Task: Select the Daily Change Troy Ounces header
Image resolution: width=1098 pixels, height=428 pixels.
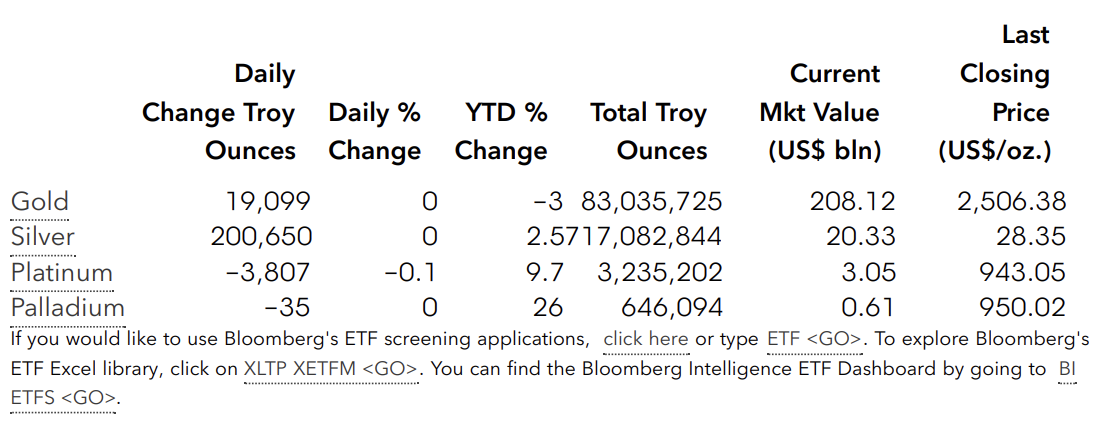Action: (x=218, y=112)
